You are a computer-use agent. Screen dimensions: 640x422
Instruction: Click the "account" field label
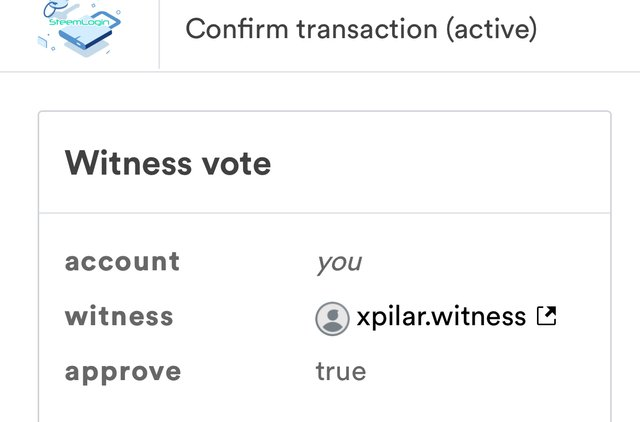[x=122, y=262]
